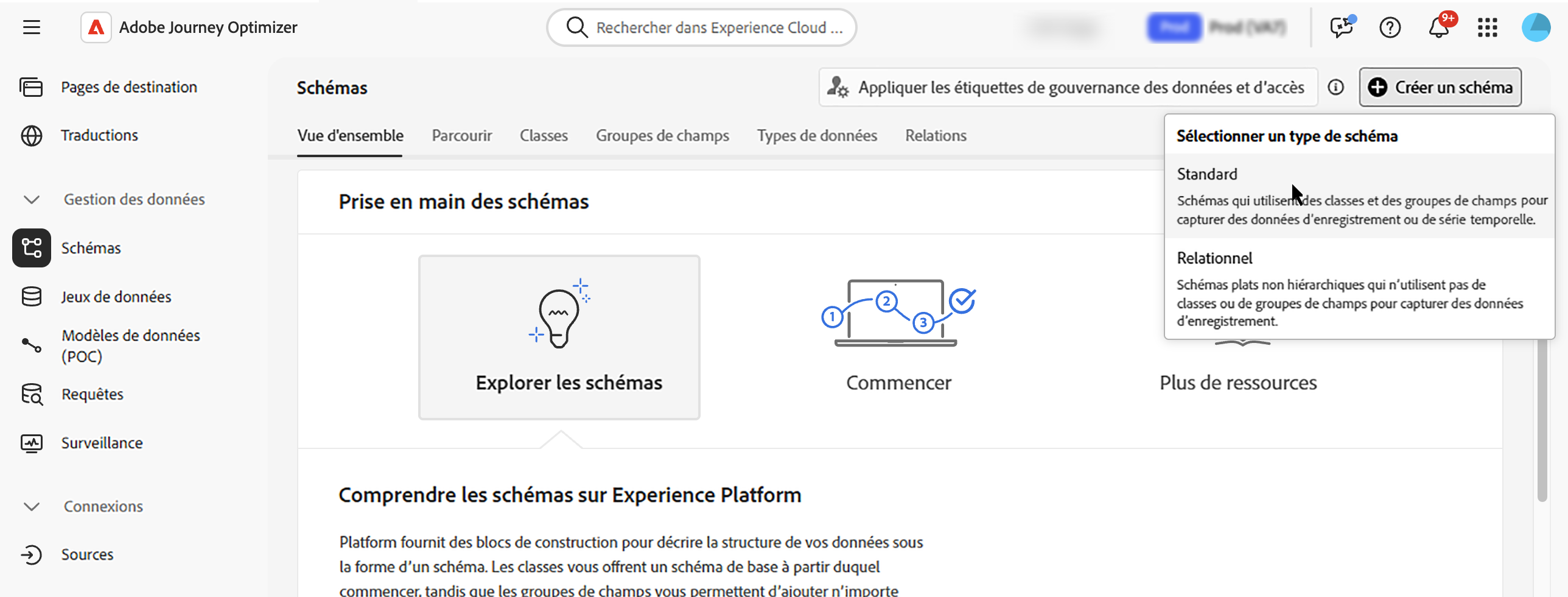Collapse the Connexions section
Screen dimensions: 1568x597
[31, 506]
